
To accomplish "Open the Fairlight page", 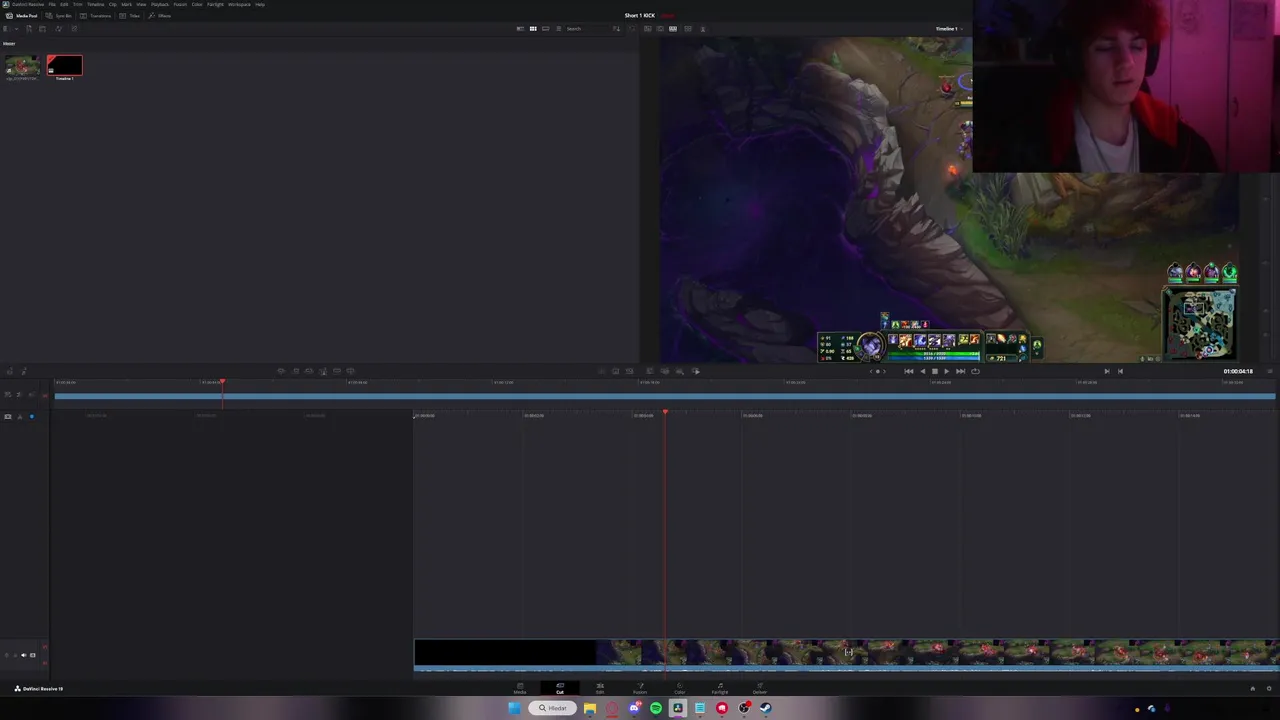I will [x=720, y=689].
